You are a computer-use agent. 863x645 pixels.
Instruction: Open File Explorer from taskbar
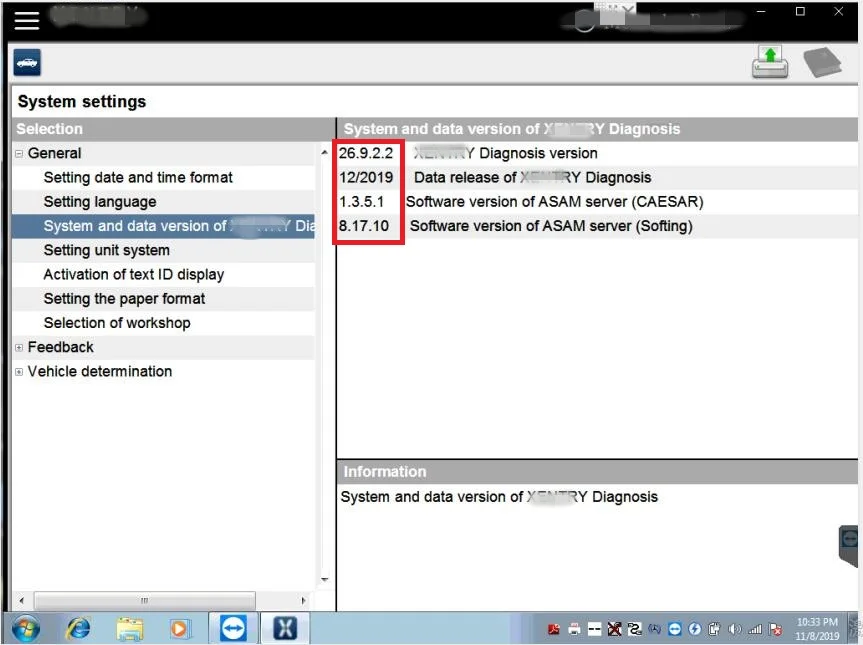[129, 628]
